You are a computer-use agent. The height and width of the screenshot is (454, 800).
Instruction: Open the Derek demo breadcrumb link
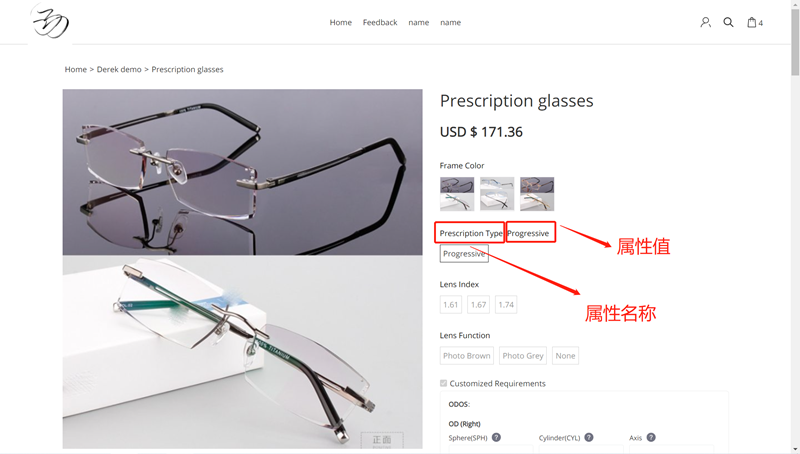[x=119, y=69]
